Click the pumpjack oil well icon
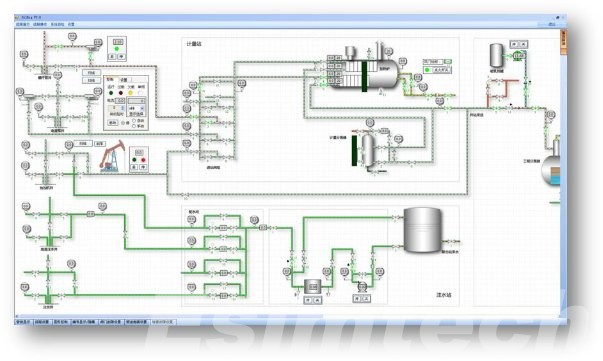This screenshot has height=361, width=603. point(112,156)
